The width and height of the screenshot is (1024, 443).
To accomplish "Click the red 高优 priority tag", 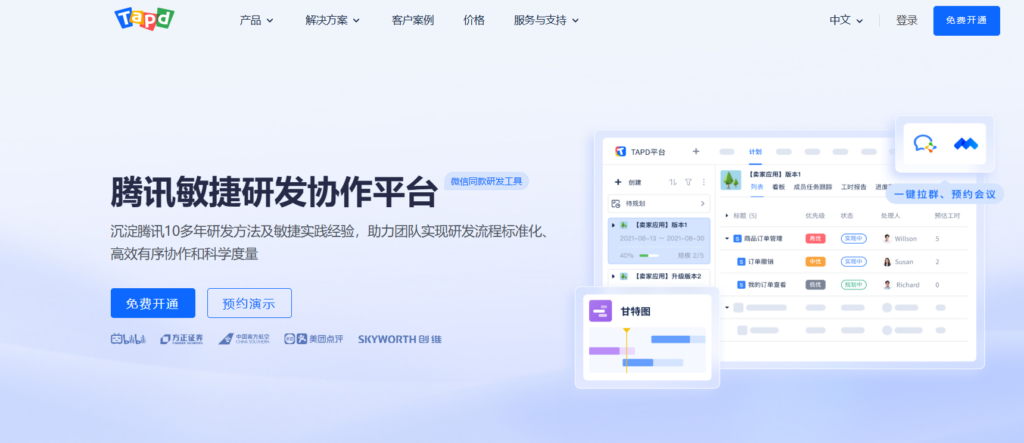I will click(816, 238).
